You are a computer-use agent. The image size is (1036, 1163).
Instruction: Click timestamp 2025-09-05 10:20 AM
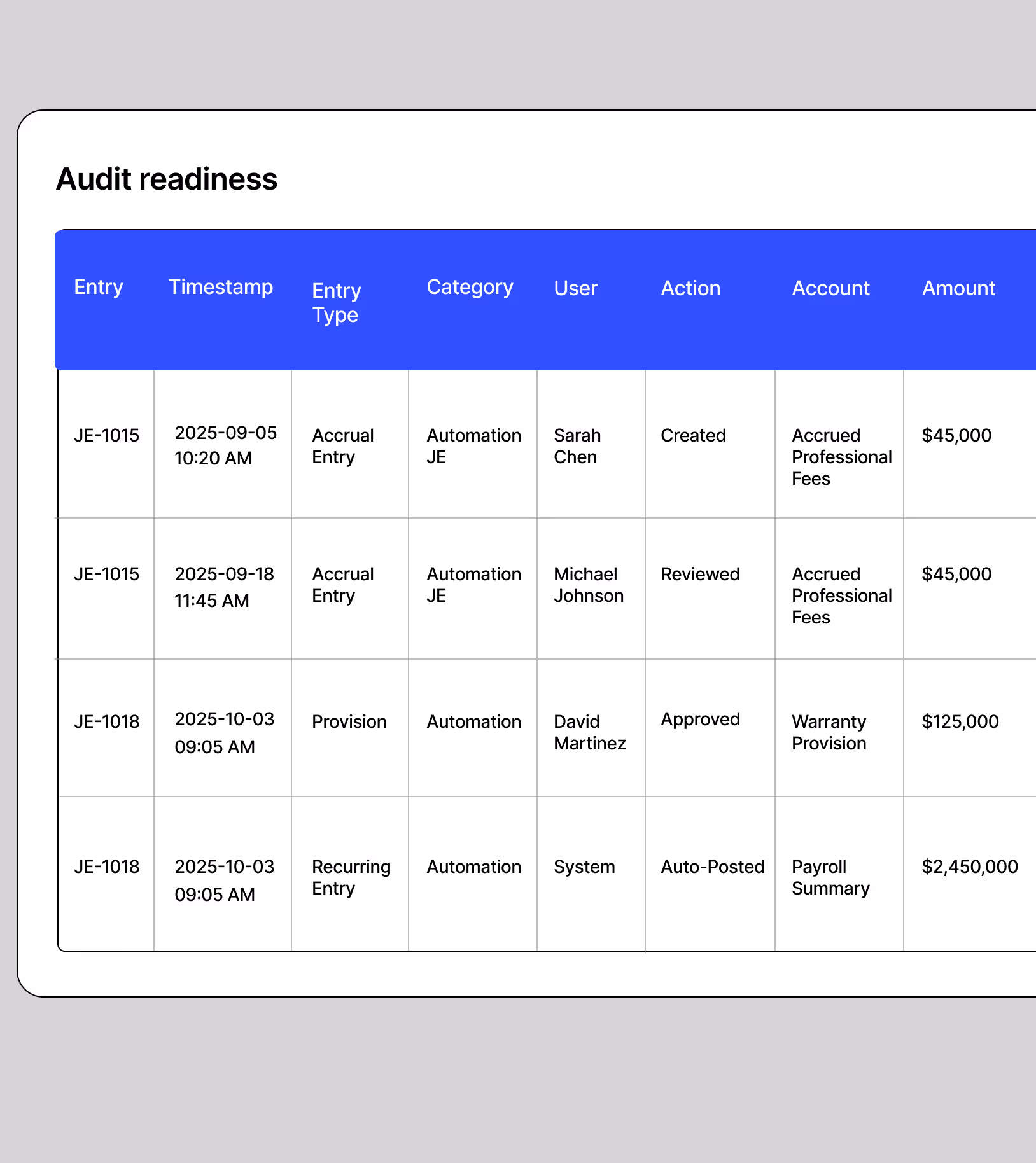(226, 445)
